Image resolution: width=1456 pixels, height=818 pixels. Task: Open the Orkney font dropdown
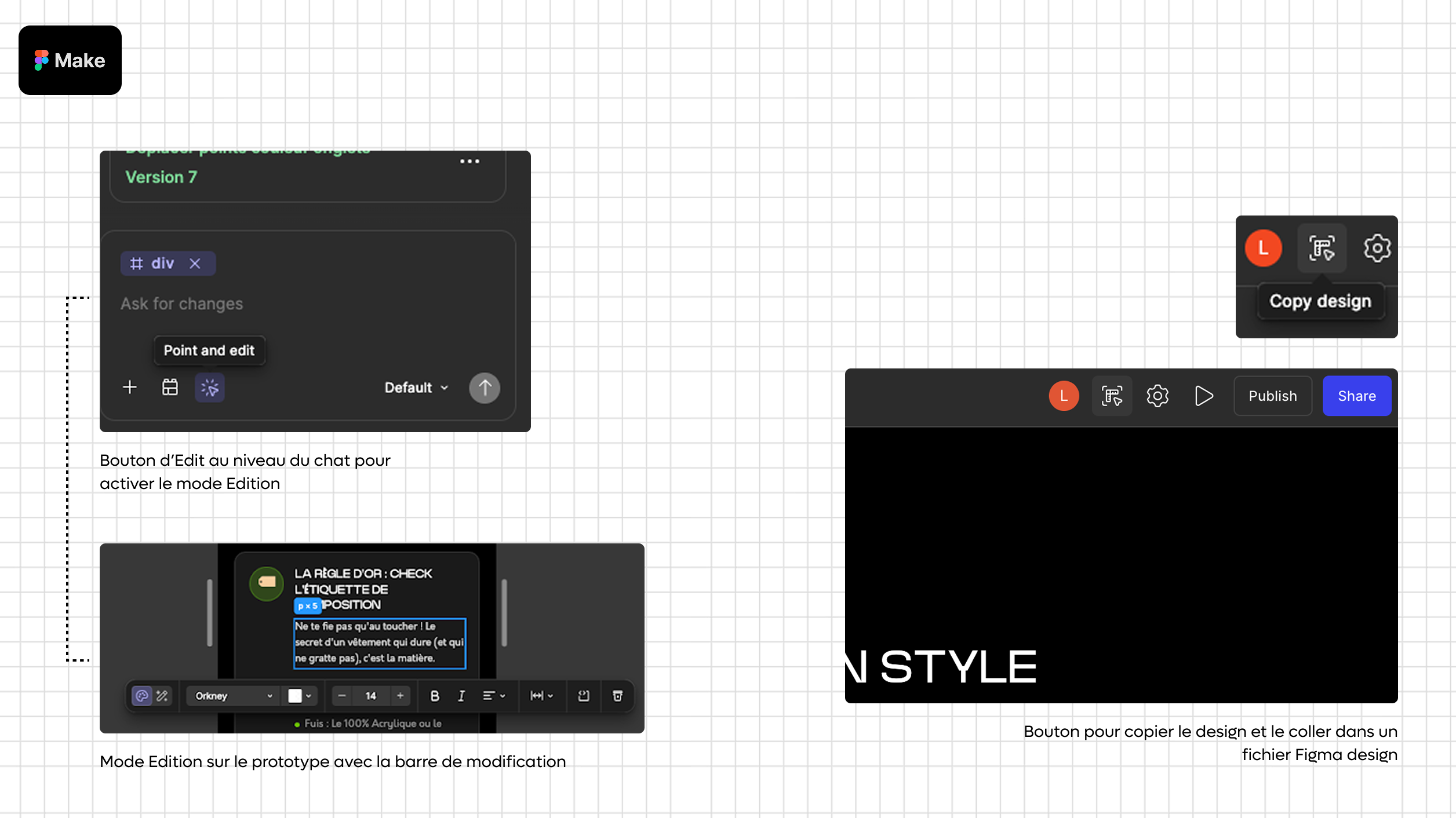point(233,696)
